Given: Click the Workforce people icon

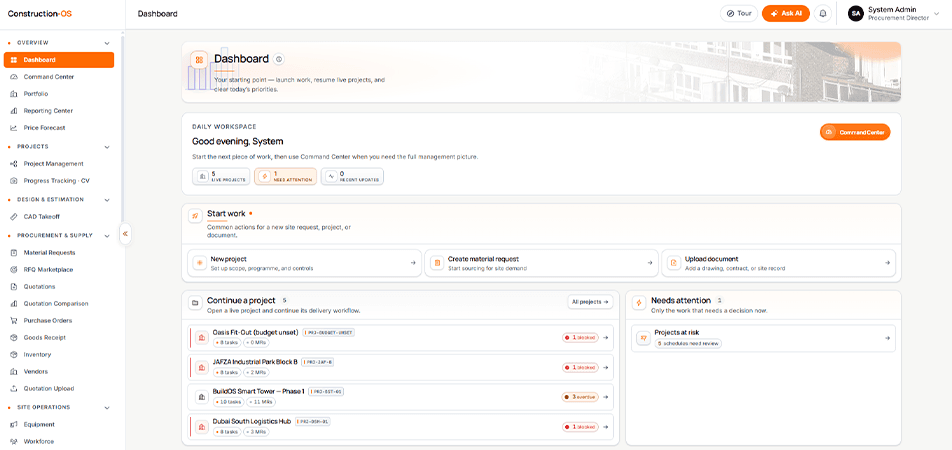Looking at the screenshot, I should 14,441.
